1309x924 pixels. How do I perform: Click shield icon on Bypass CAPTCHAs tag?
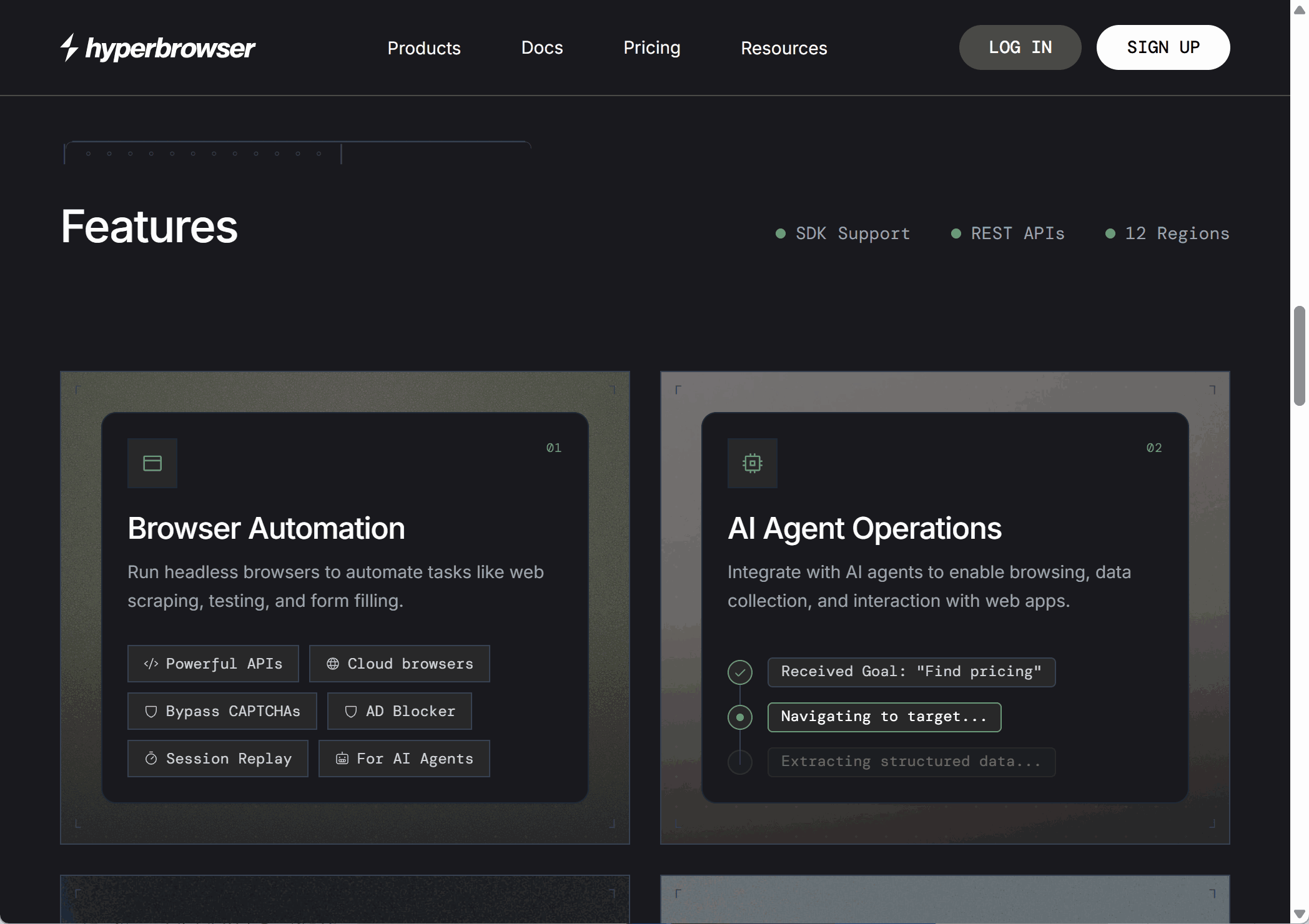[151, 711]
